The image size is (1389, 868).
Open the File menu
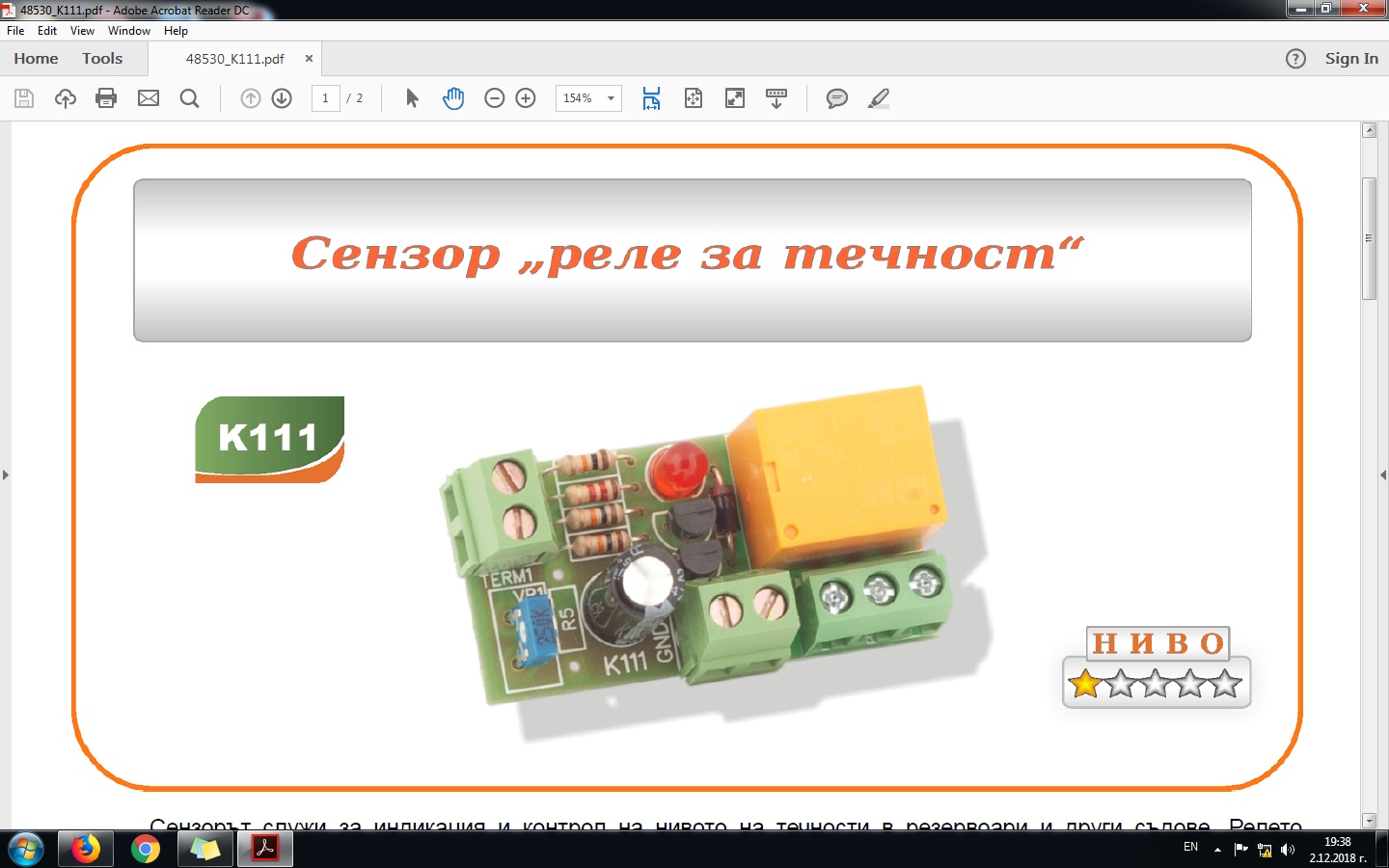point(15,31)
